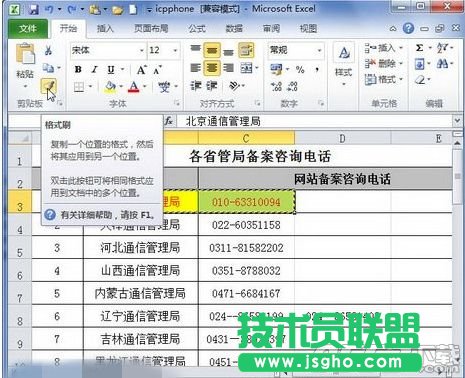Click the Clear eraser icon
Image resolution: width=465 pixels, height=378 pixels.
pos(420,79)
